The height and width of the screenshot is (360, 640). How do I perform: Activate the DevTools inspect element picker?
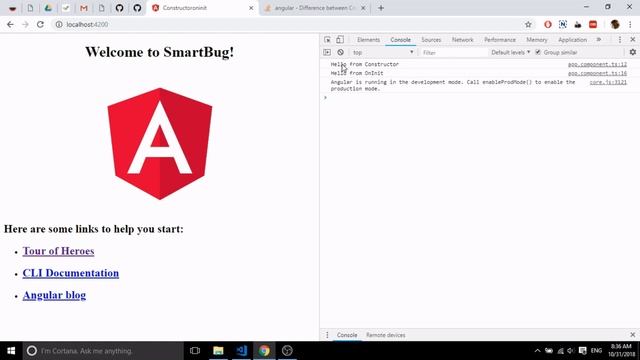327,40
